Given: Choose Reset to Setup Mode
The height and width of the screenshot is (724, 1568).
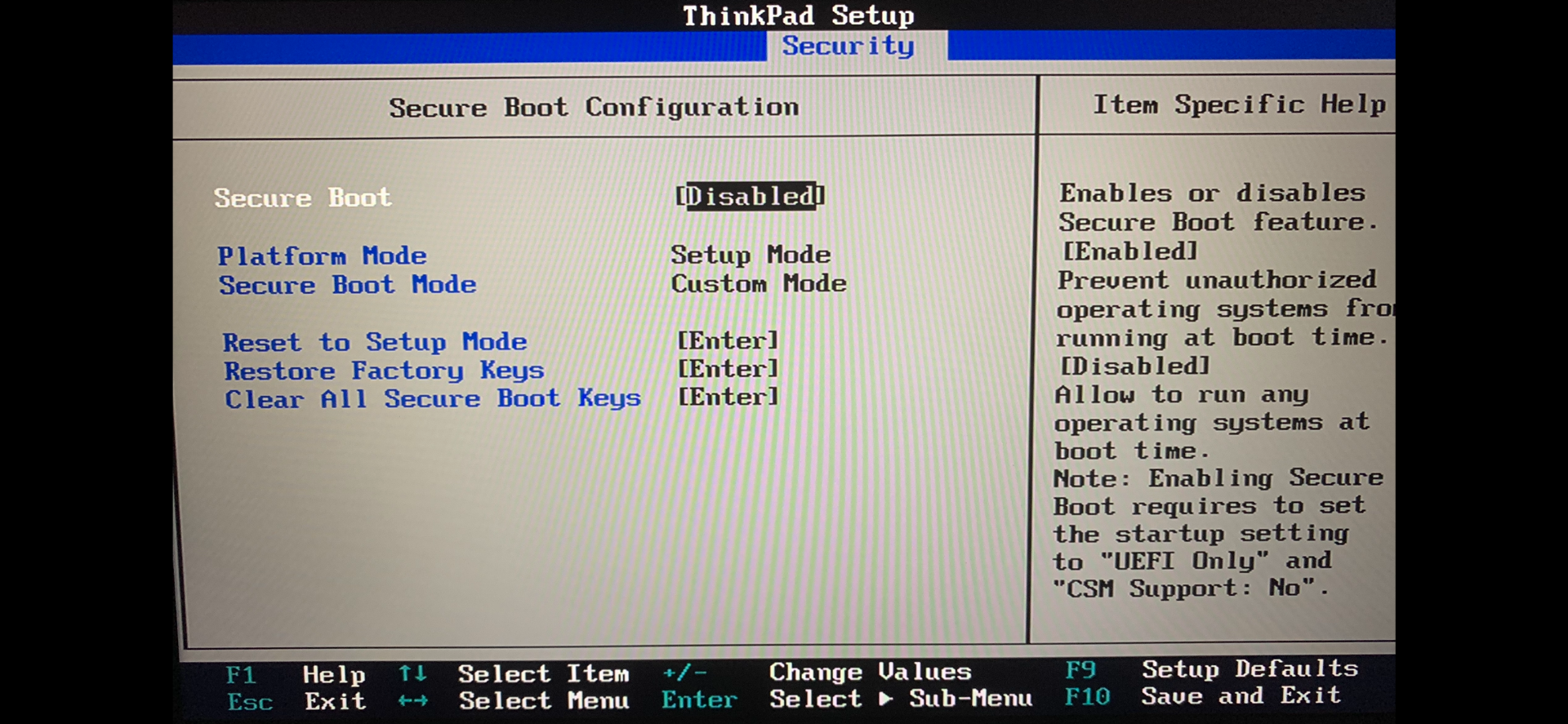Looking at the screenshot, I should pyautogui.click(x=375, y=341).
